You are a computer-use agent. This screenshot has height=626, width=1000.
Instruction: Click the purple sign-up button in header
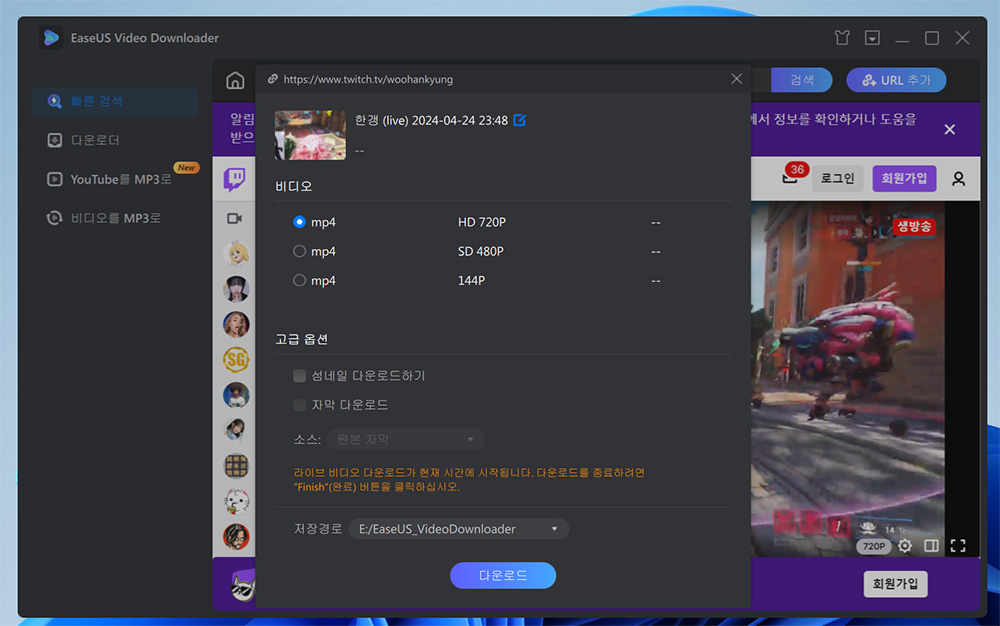pyautogui.click(x=904, y=178)
